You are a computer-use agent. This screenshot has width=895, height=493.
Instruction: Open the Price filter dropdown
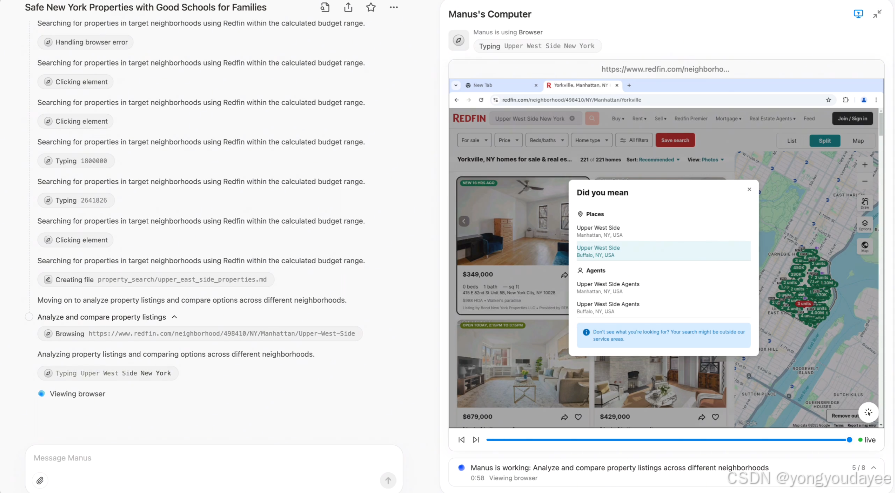click(508, 140)
